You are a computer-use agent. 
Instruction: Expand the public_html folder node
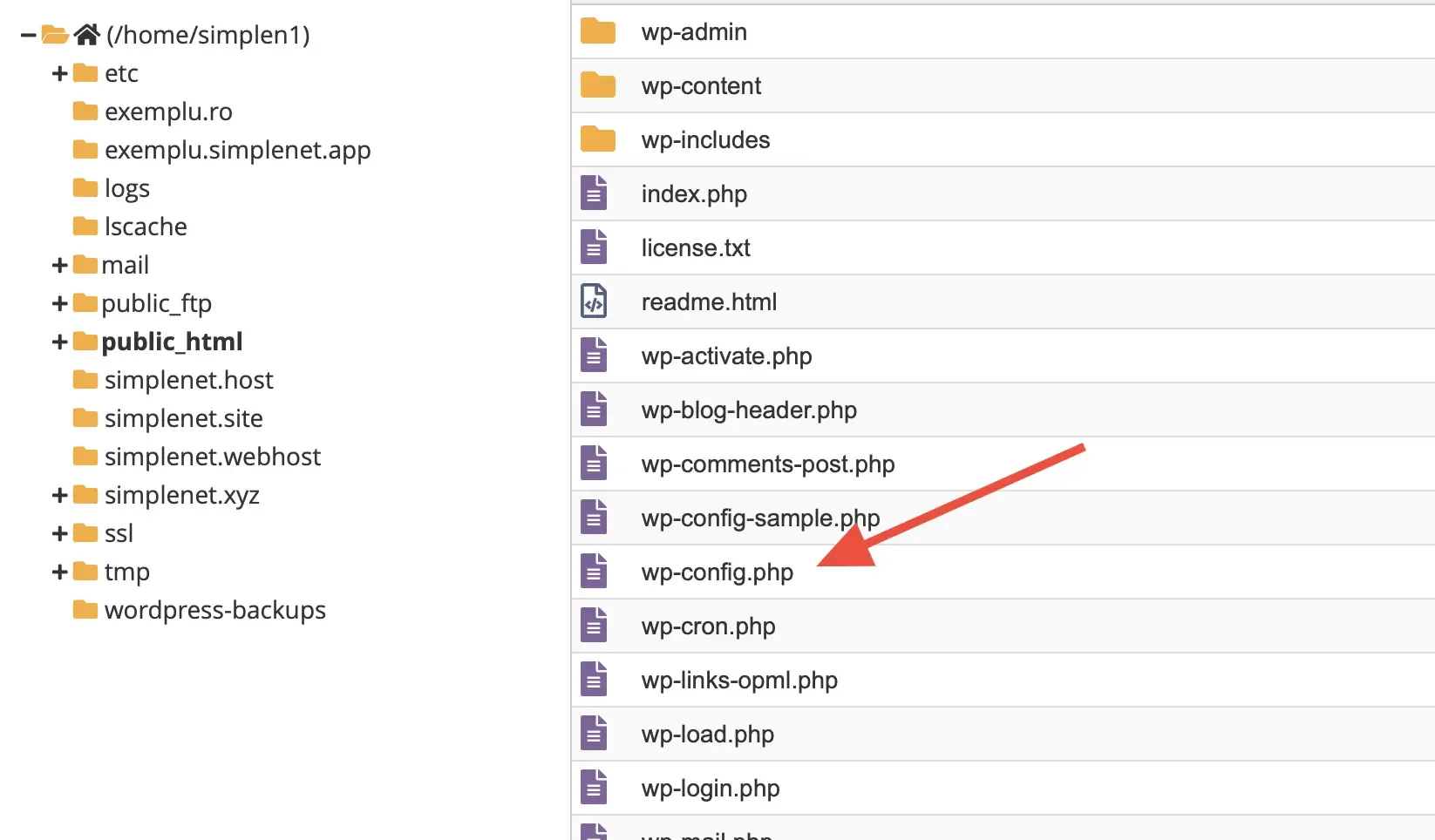[x=59, y=342]
